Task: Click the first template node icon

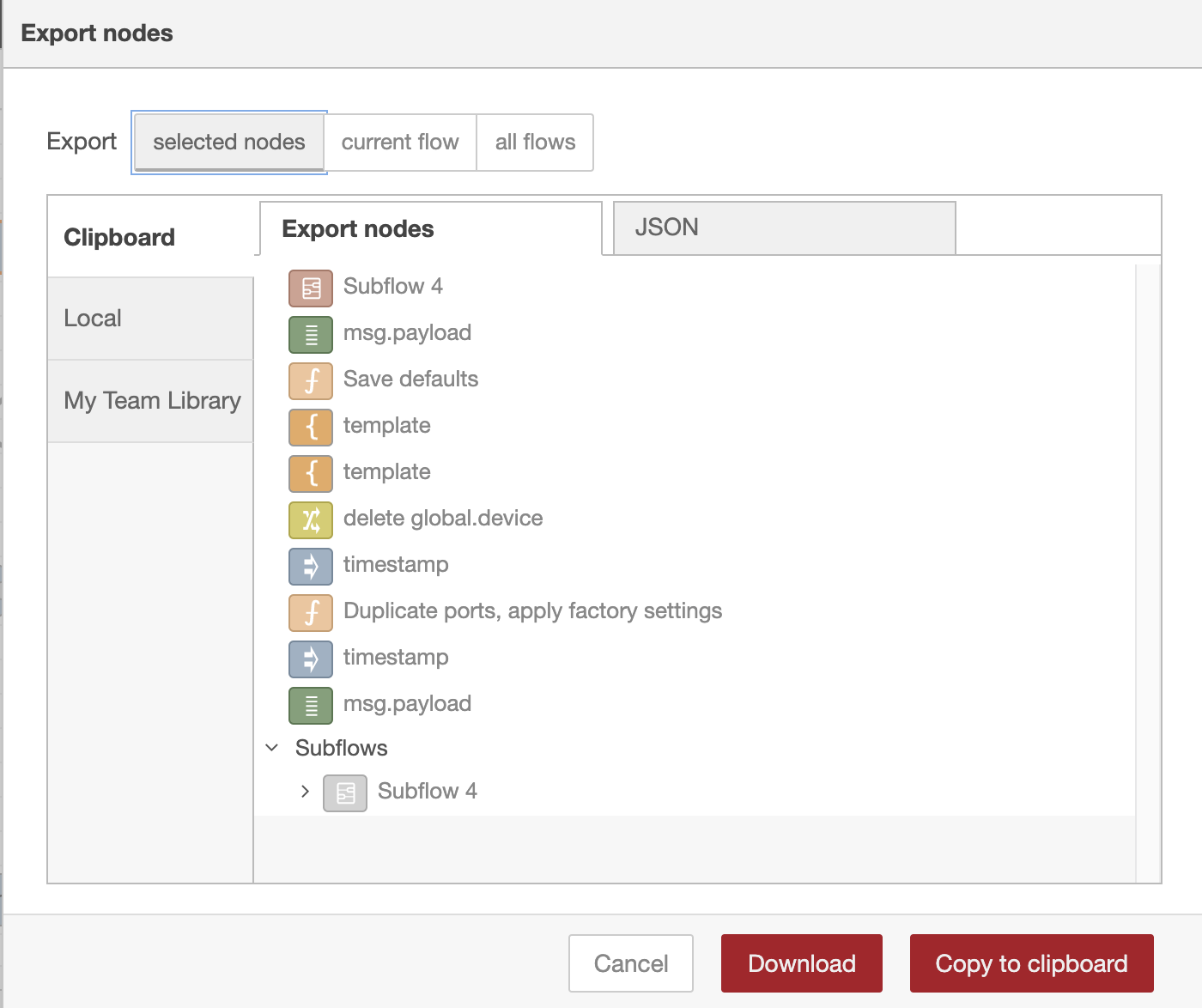Action: 311,428
